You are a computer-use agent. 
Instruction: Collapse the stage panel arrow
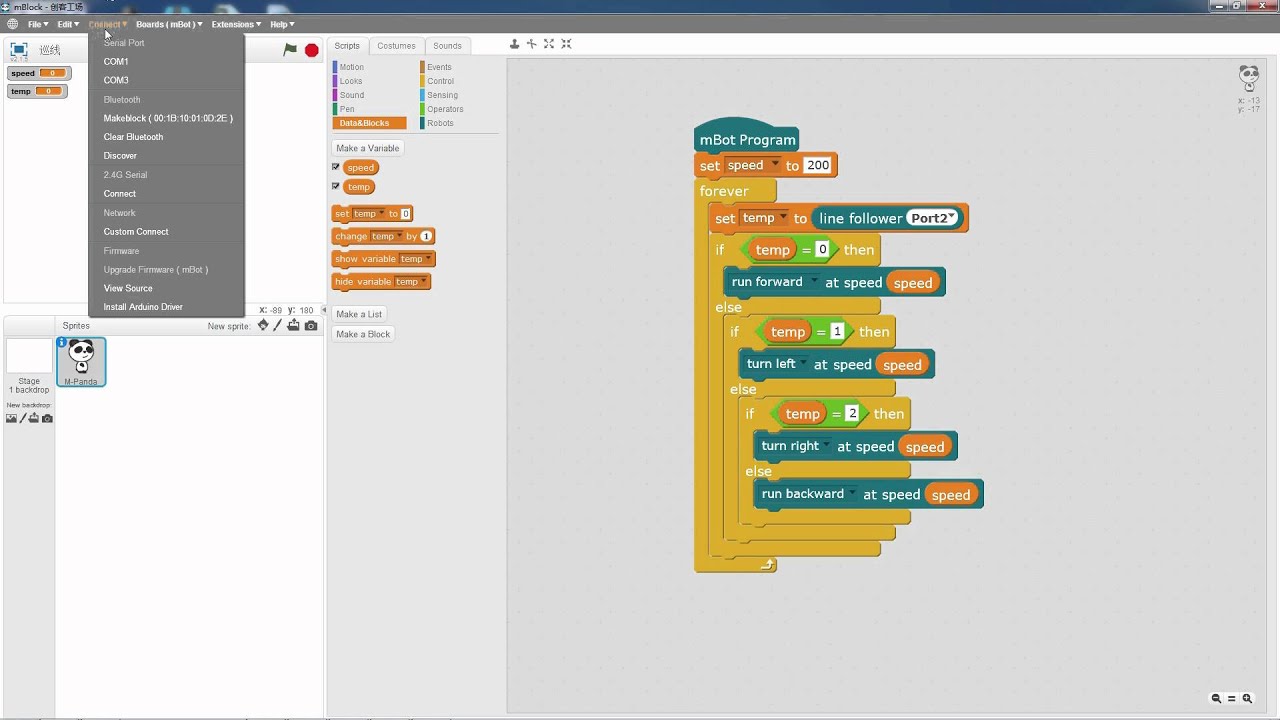(x=323, y=310)
